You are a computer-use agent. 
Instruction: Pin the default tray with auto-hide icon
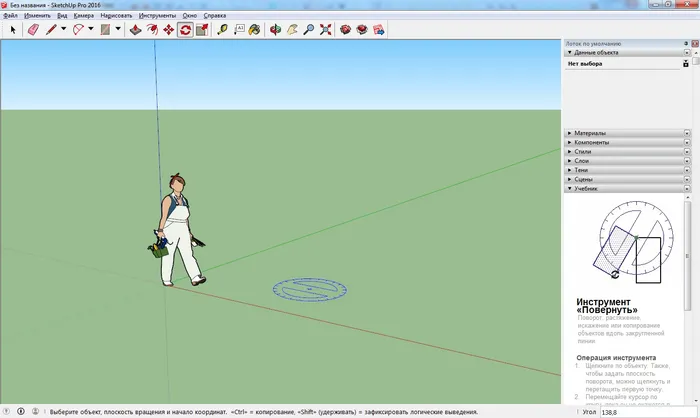[686, 44]
